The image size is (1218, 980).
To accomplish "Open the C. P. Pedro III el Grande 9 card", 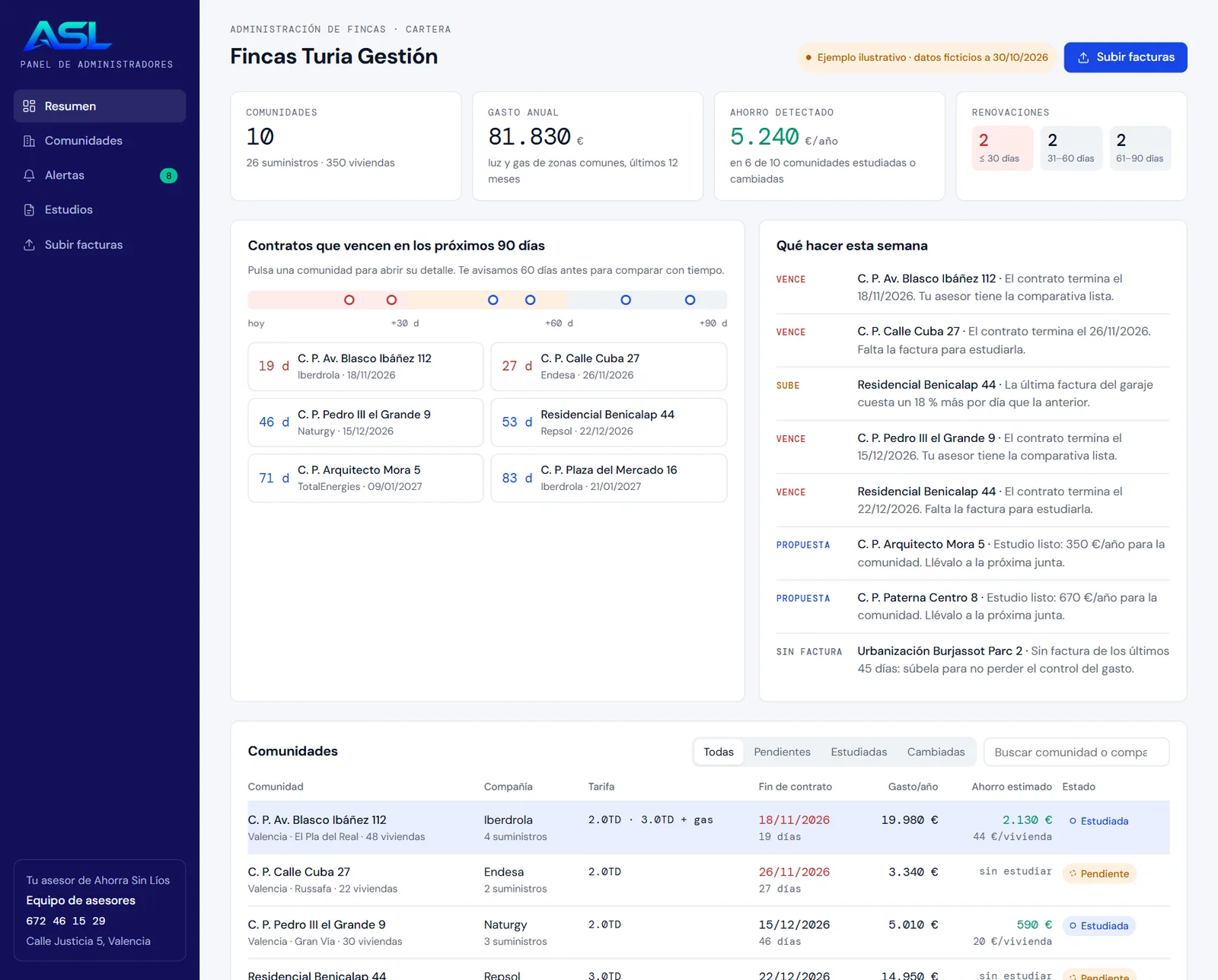I will [365, 422].
